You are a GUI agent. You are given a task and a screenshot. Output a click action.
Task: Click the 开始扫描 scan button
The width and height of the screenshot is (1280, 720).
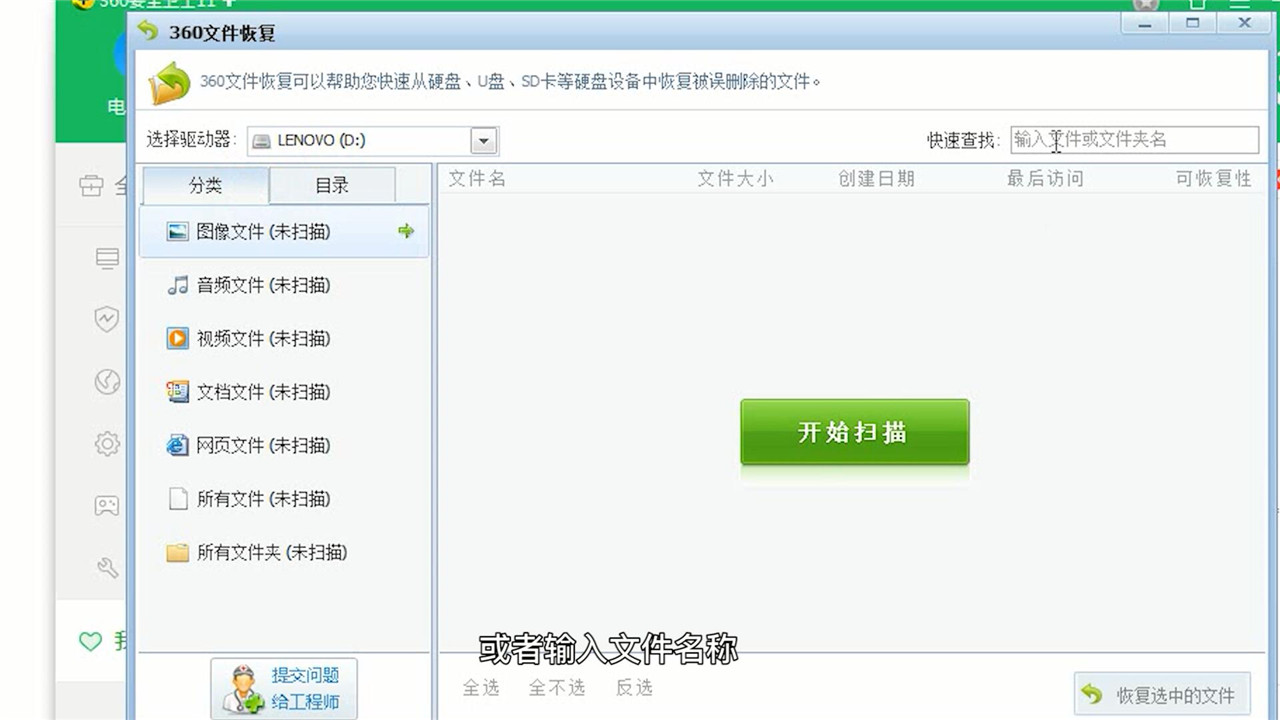point(854,431)
